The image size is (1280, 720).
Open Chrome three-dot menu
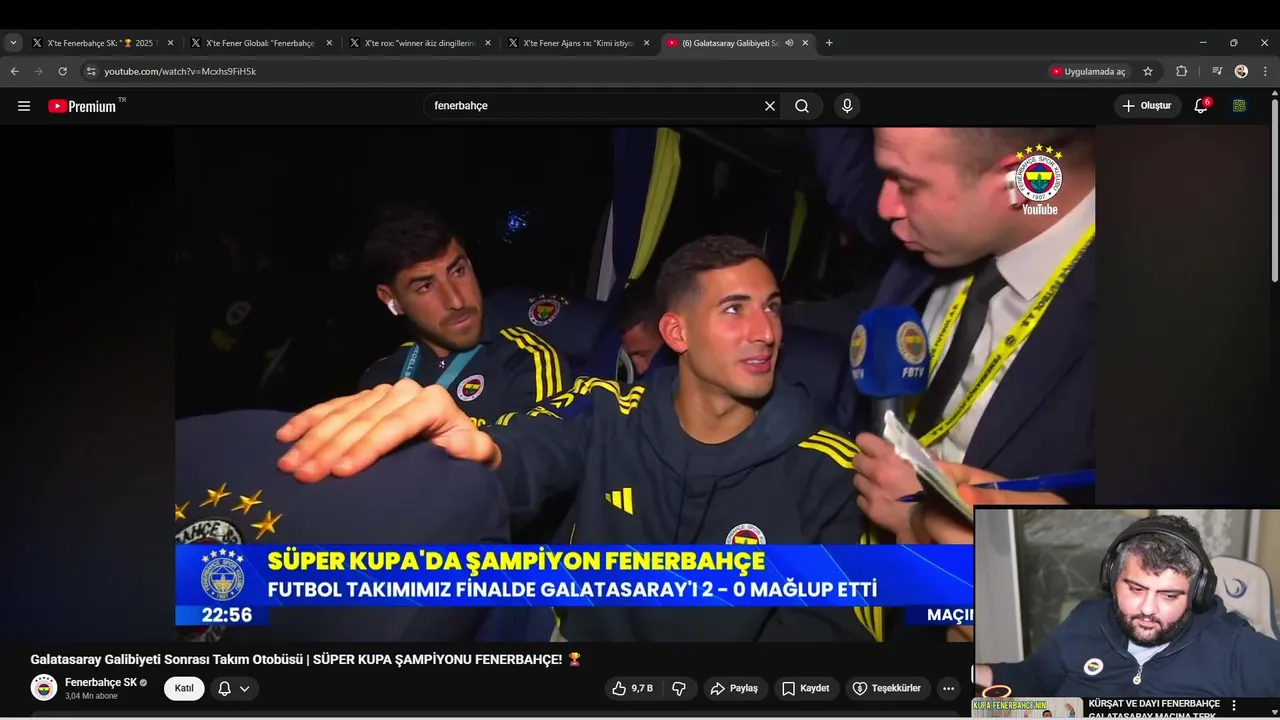pyautogui.click(x=1265, y=71)
